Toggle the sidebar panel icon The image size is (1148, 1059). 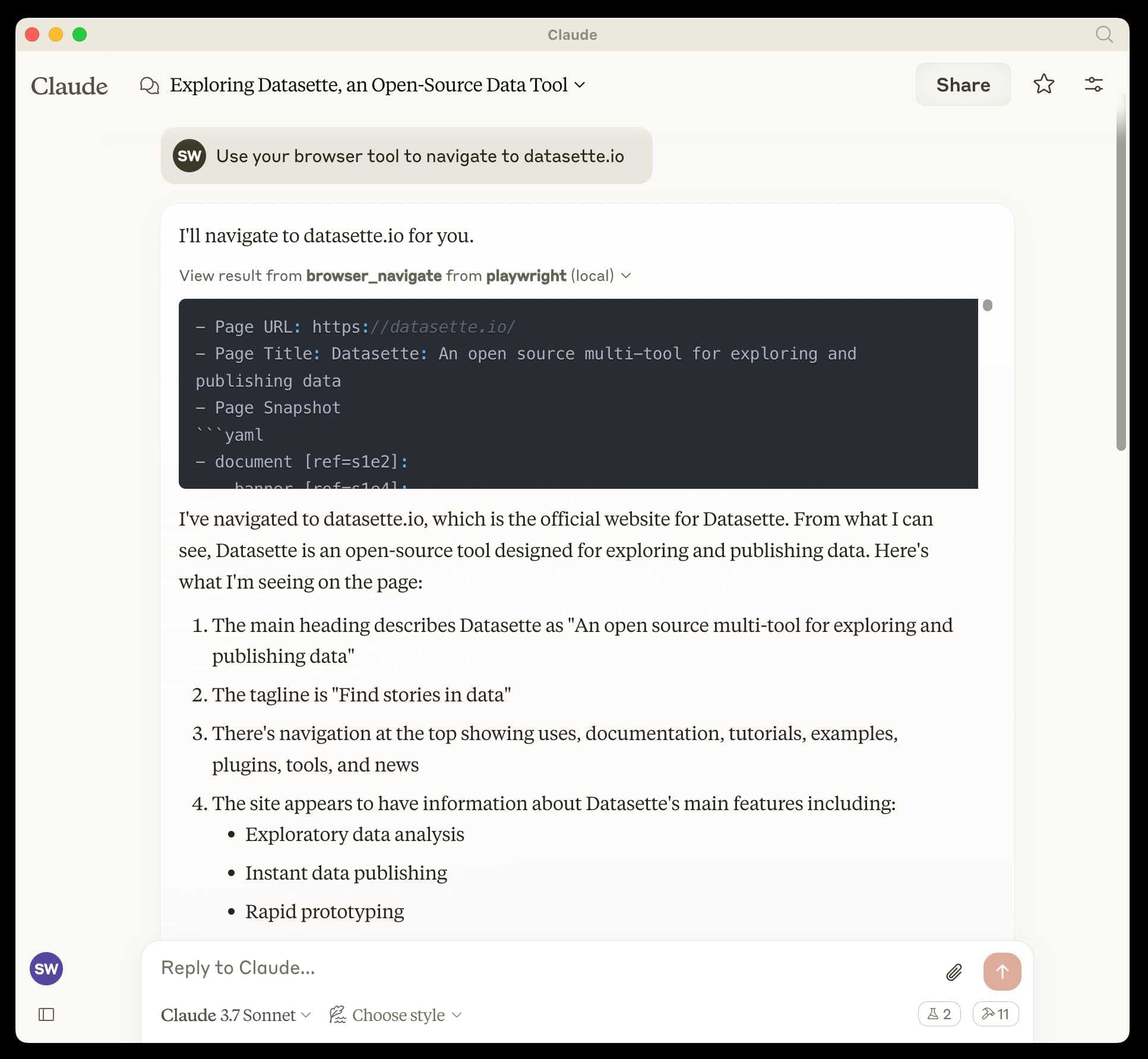tap(46, 1014)
